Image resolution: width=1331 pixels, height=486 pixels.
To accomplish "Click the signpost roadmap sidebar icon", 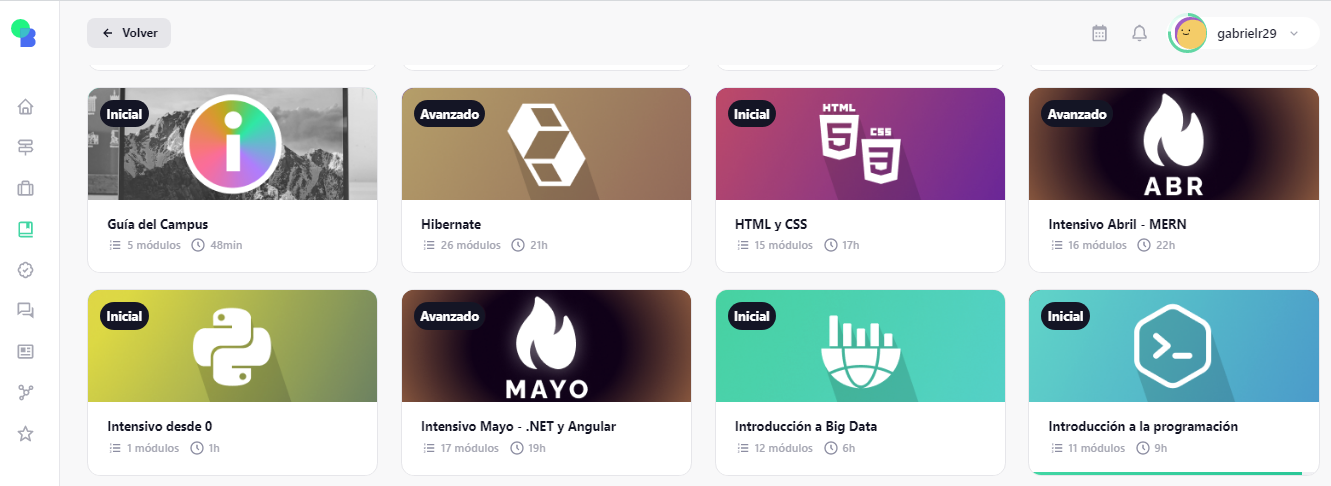I will (26, 147).
